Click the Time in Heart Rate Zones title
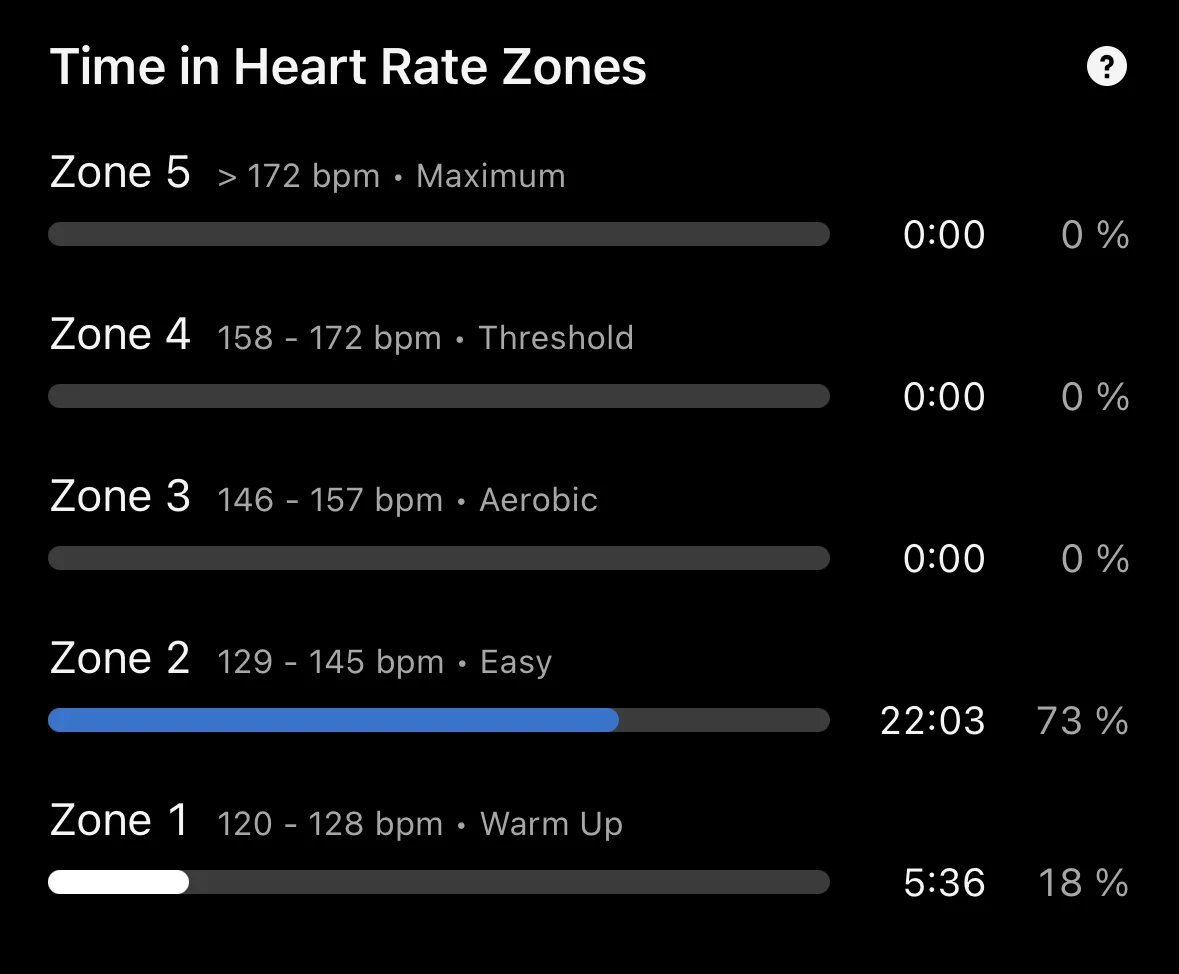Image resolution: width=1179 pixels, height=974 pixels. tap(348, 66)
